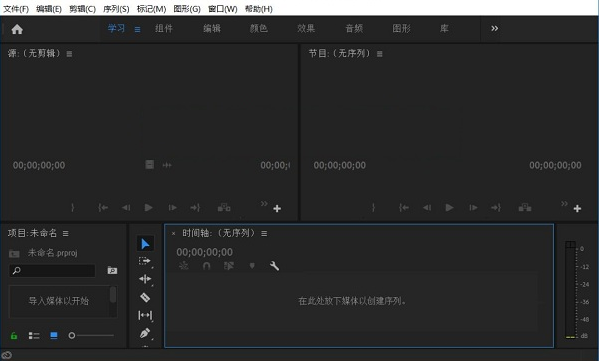Add a marker in the timeline
This screenshot has height=361, width=599.
point(252,265)
